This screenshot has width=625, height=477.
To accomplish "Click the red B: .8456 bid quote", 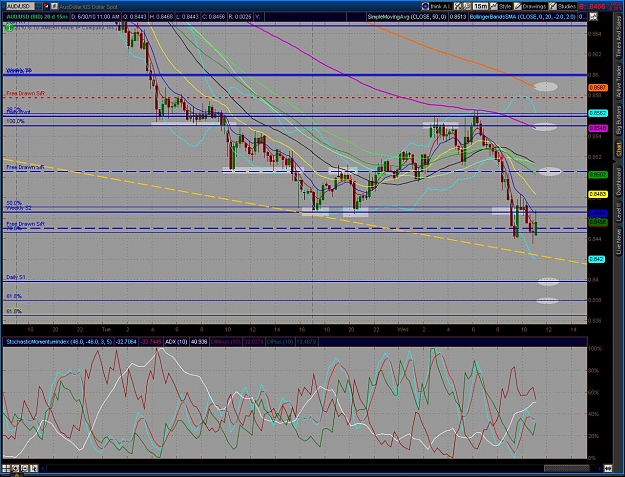I will click(x=592, y=6).
